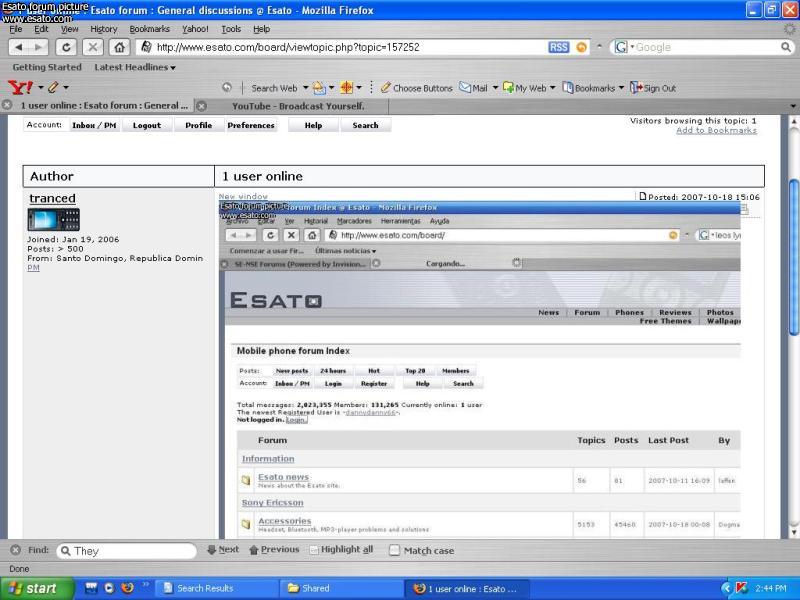Screen dimensions: 800x600
Task: Open the Edit menu
Action: point(41,29)
